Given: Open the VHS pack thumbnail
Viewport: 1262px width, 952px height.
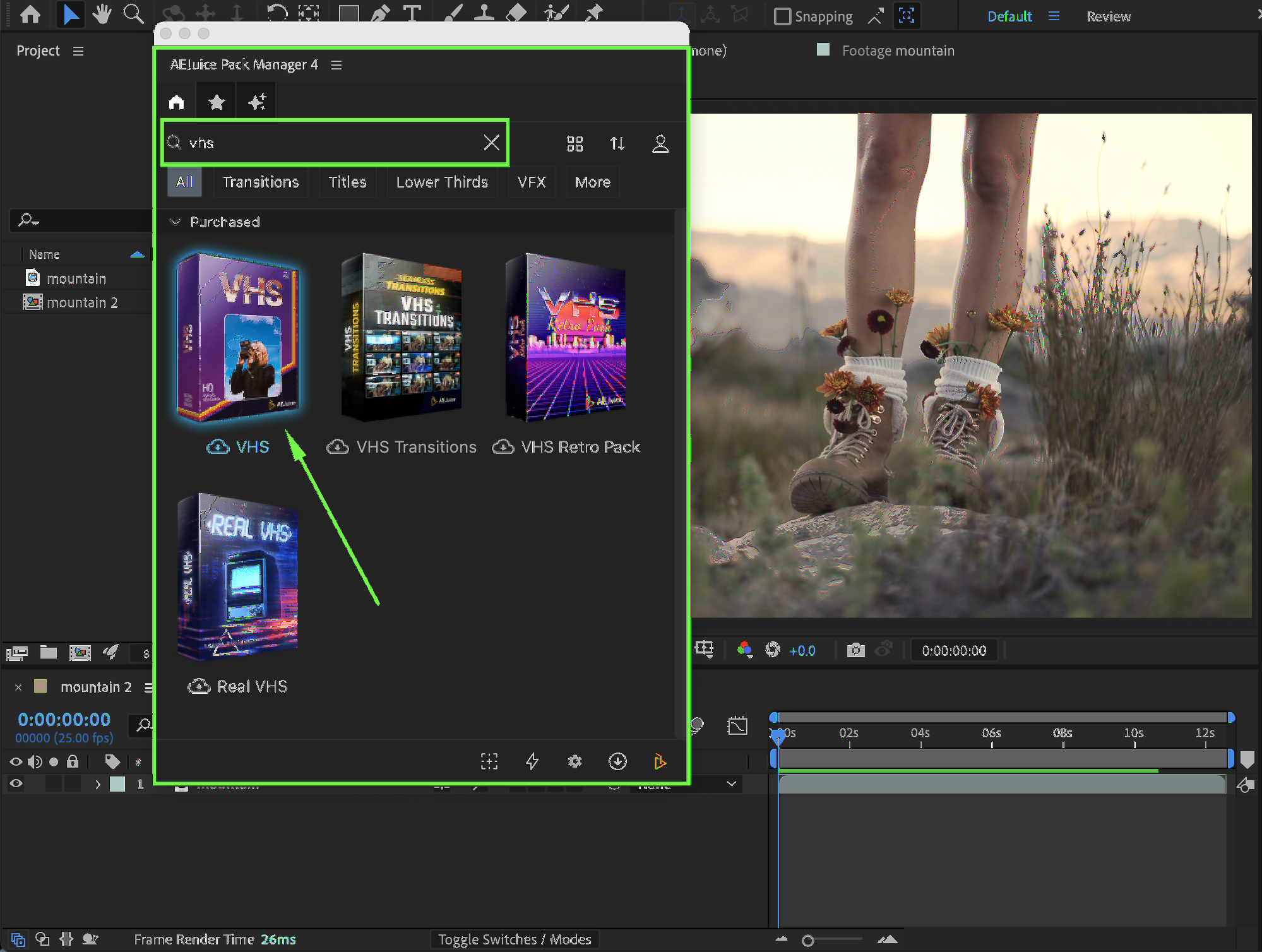Looking at the screenshot, I should 238,338.
